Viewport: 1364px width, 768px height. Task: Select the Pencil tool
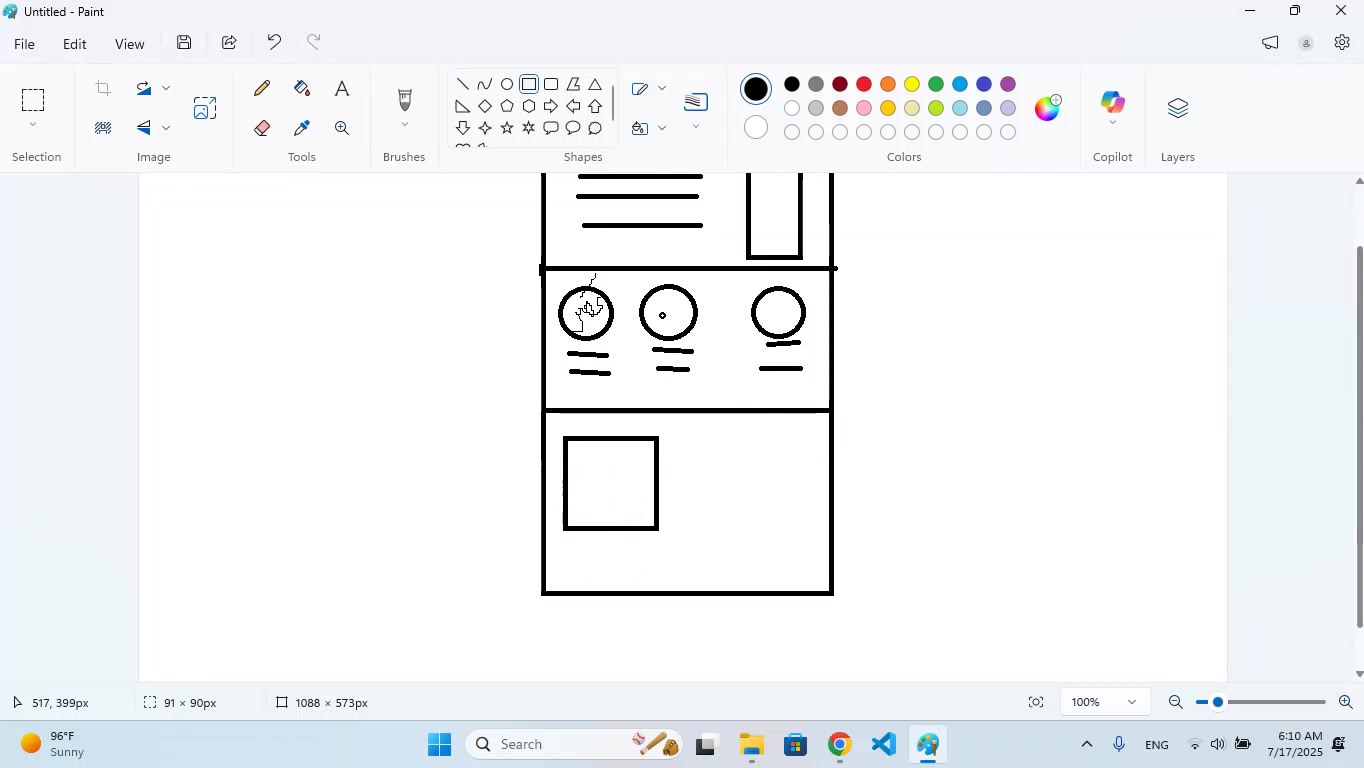point(262,89)
